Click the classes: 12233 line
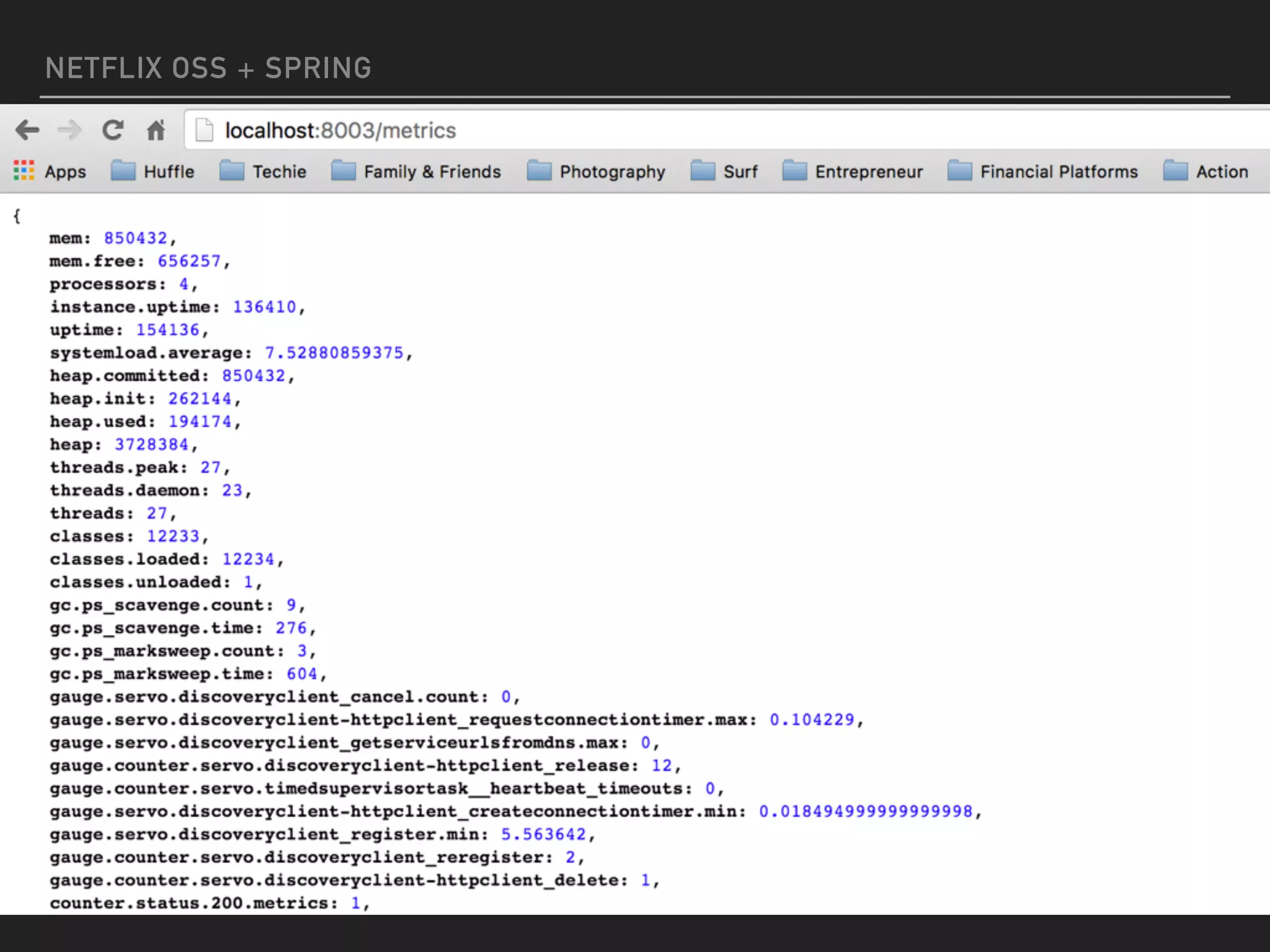The width and height of the screenshot is (1270, 952). [x=129, y=536]
